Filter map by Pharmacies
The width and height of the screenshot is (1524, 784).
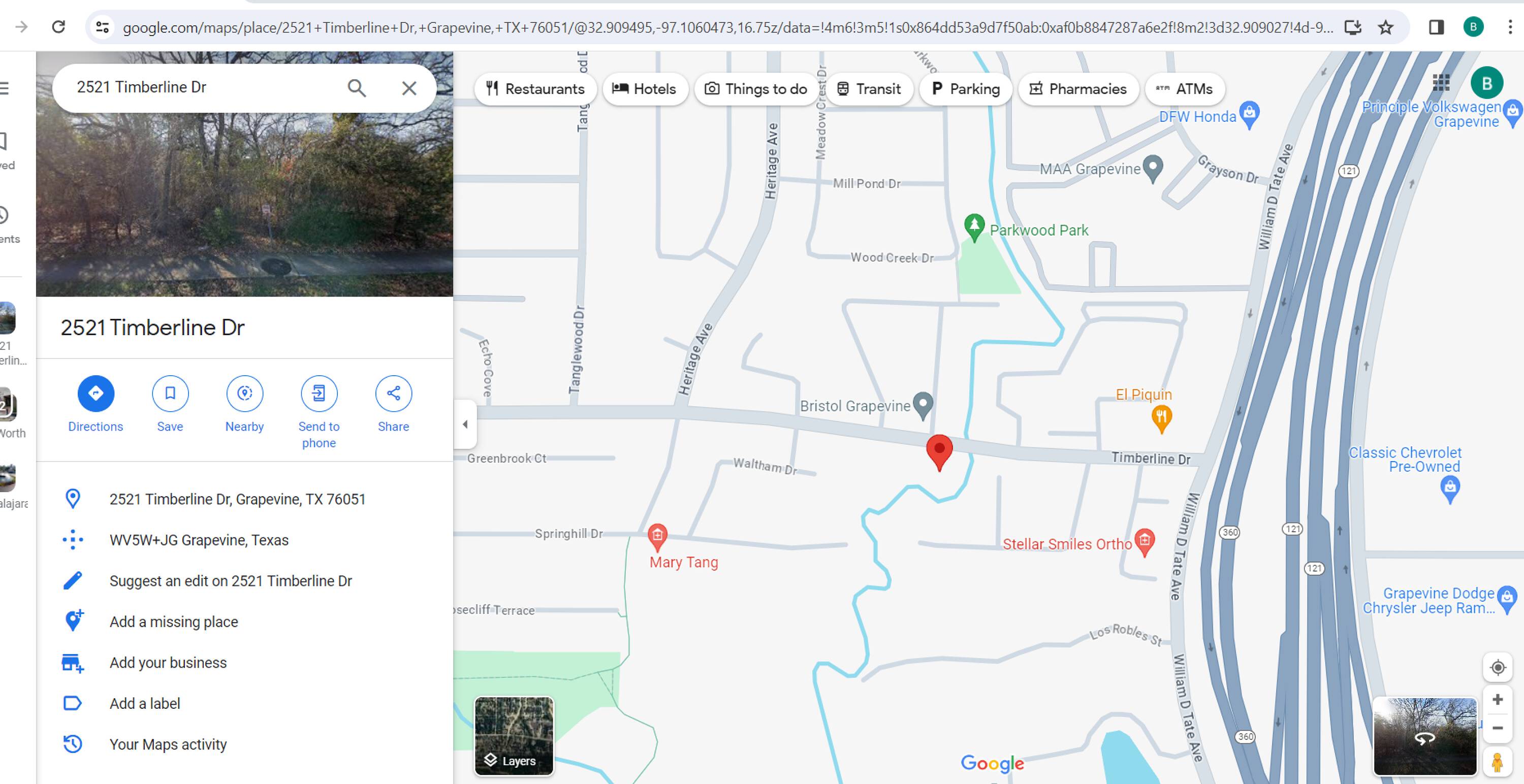pos(1078,89)
